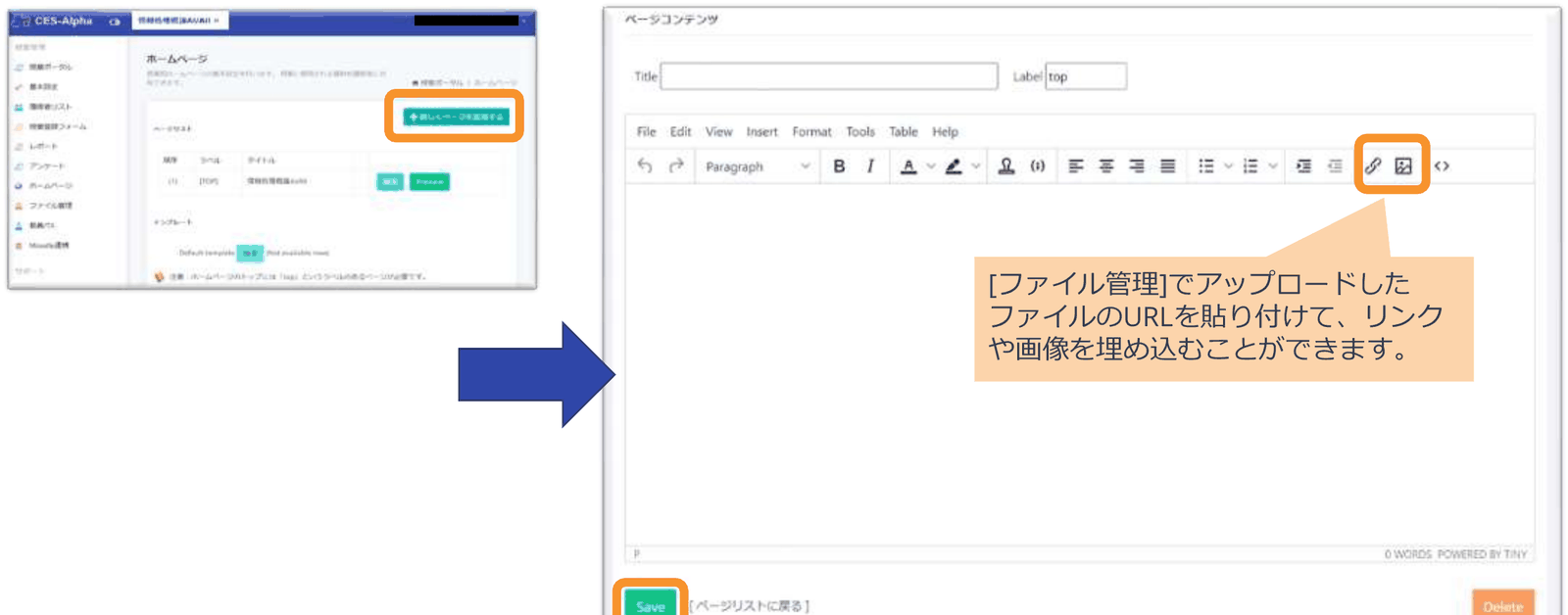
Task: Click the green add-new-page button in CES-Alpha
Action: pos(456,117)
